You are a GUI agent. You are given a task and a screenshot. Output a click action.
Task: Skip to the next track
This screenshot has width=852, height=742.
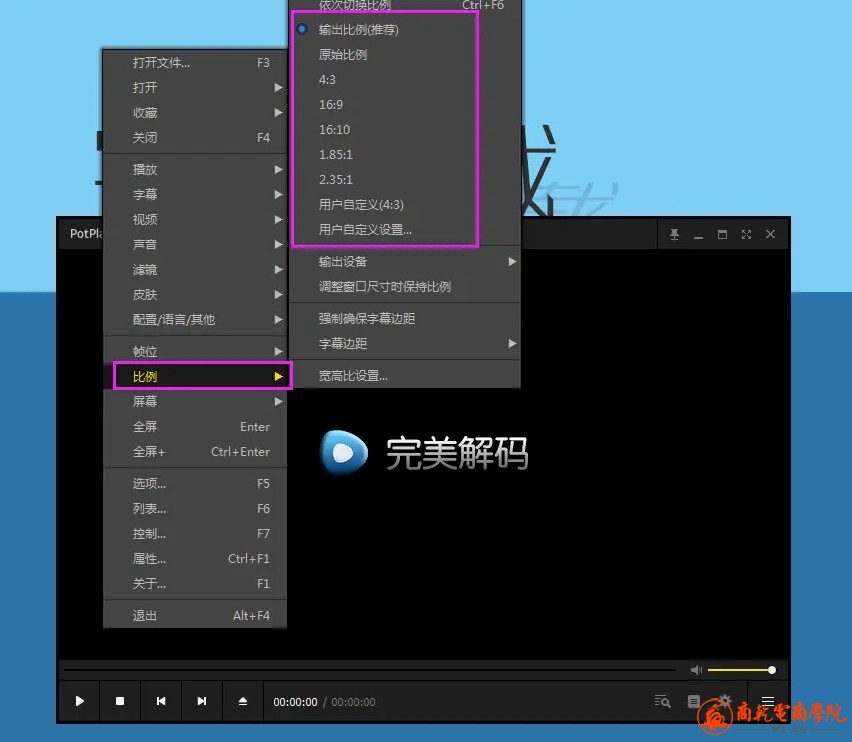[202, 701]
